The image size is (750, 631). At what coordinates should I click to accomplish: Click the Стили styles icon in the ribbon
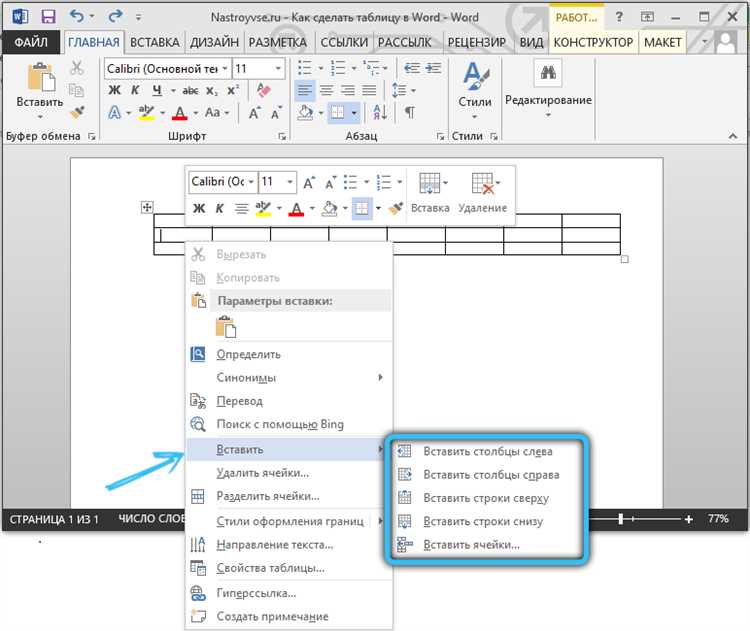474,78
